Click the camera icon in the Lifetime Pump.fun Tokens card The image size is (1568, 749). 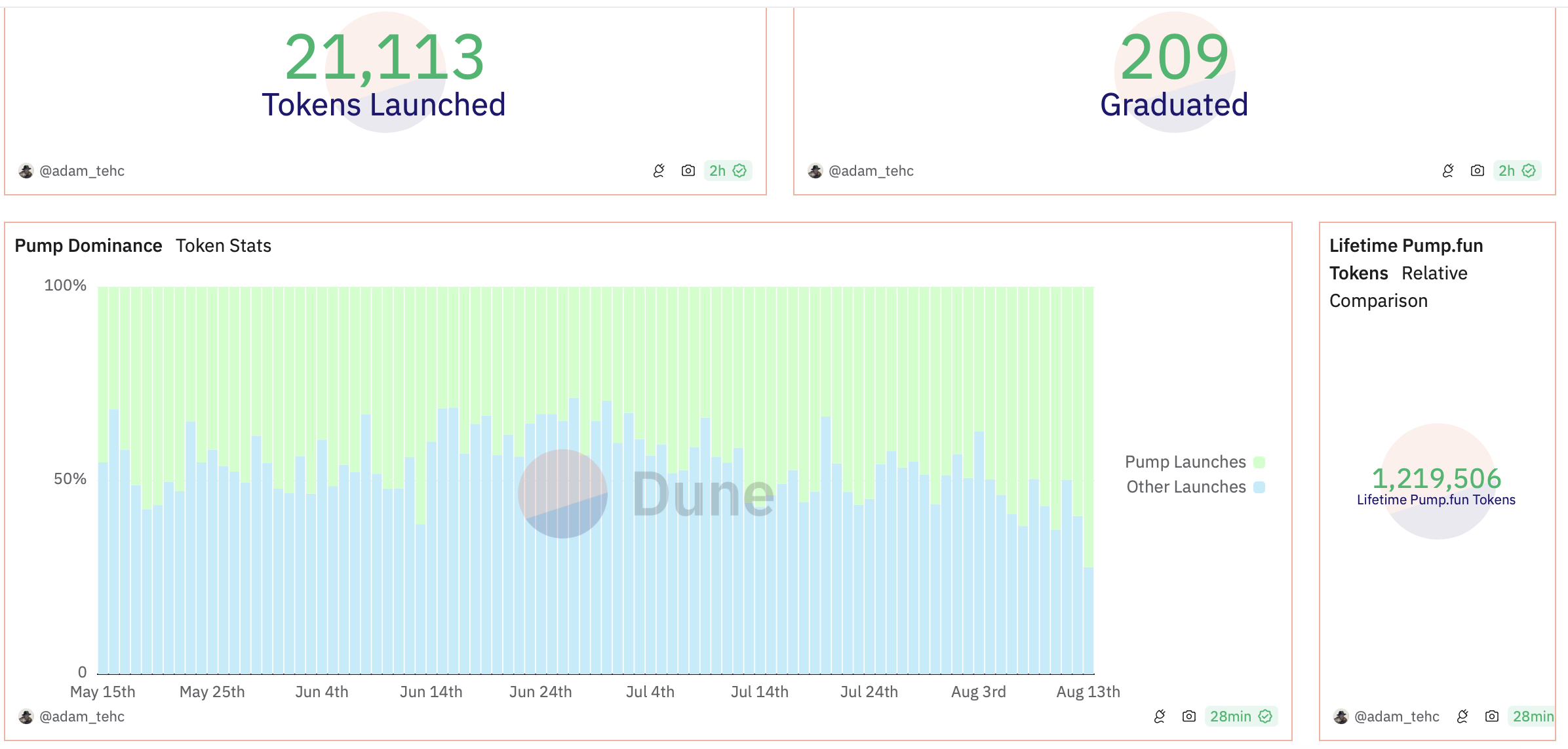[x=1491, y=716]
